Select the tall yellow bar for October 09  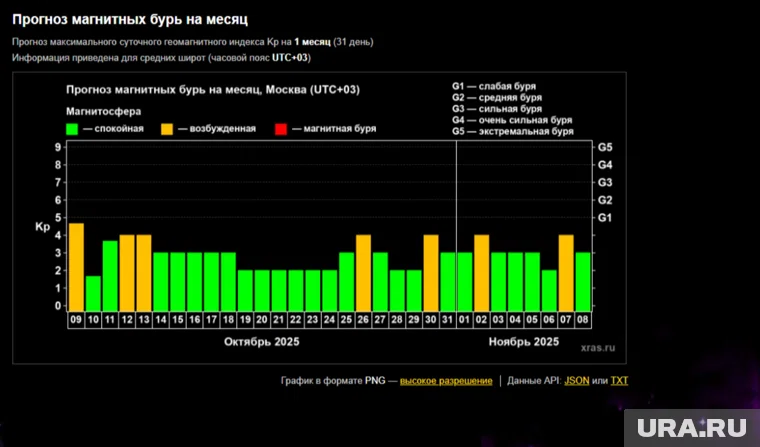pos(76,266)
